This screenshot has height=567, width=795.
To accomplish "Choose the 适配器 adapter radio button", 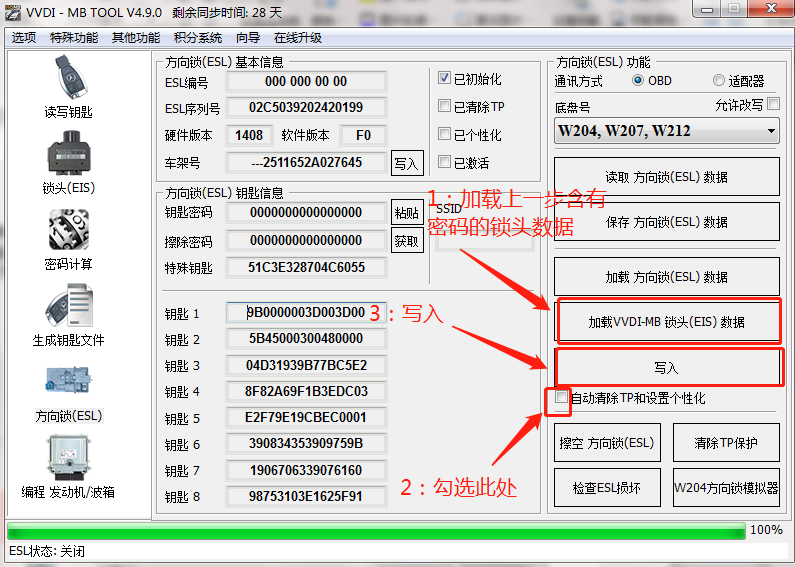I will [x=719, y=81].
